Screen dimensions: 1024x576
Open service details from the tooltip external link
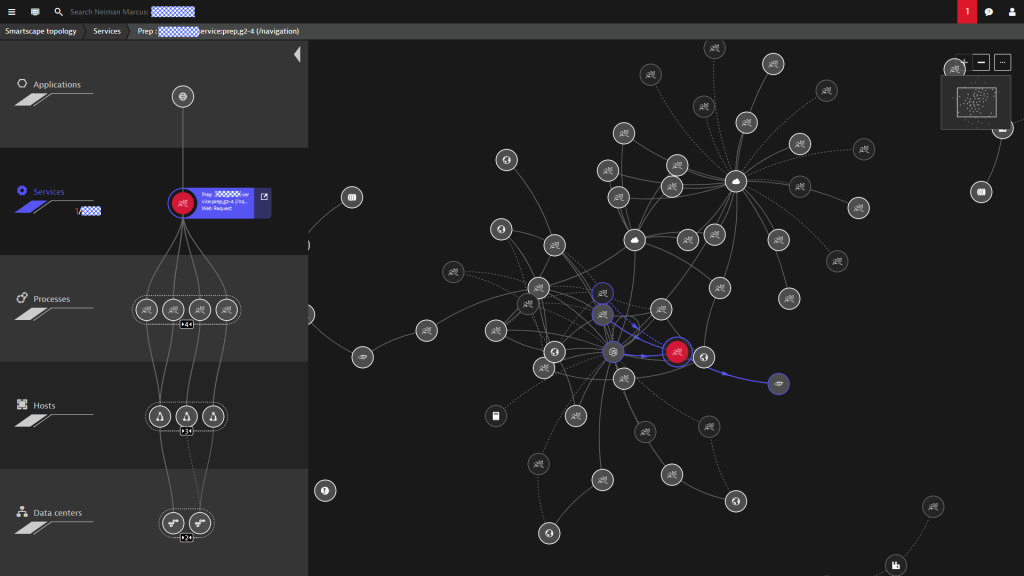click(262, 197)
